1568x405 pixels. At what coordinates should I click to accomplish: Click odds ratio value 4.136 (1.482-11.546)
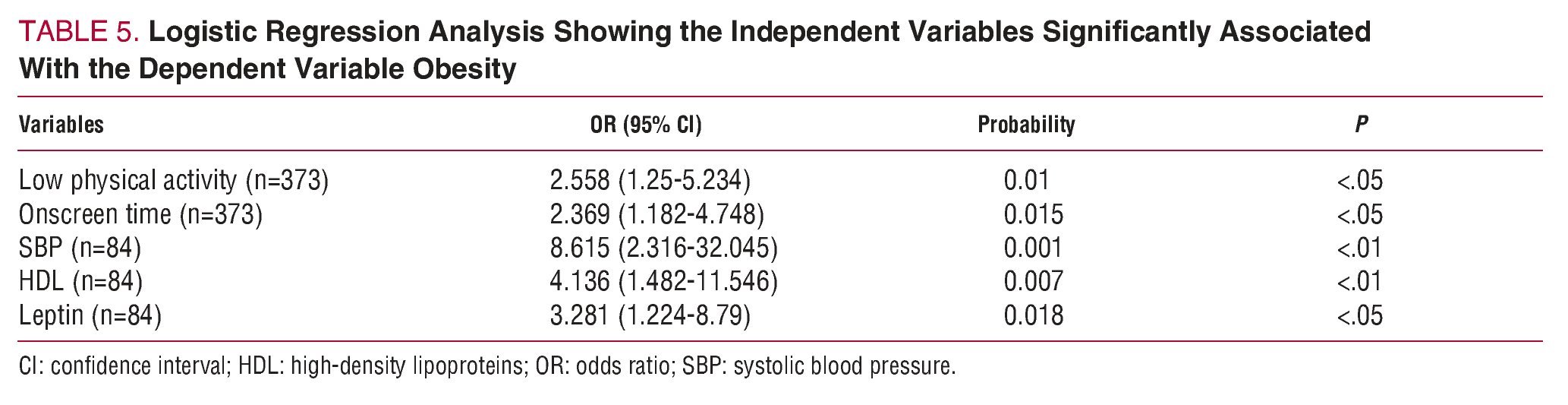pyautogui.click(x=663, y=282)
